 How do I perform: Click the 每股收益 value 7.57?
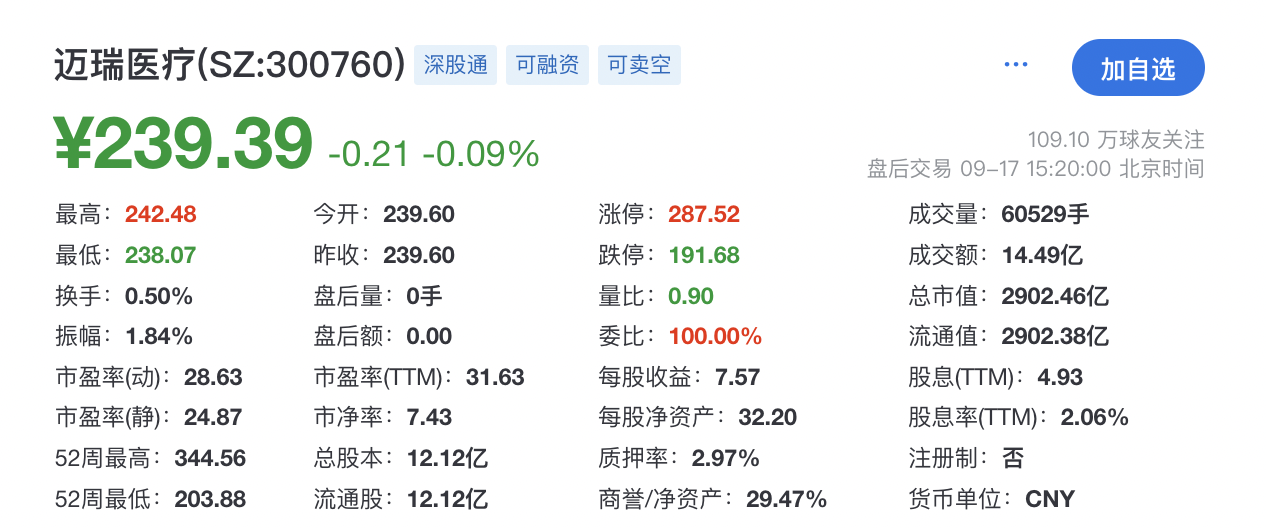point(738,377)
